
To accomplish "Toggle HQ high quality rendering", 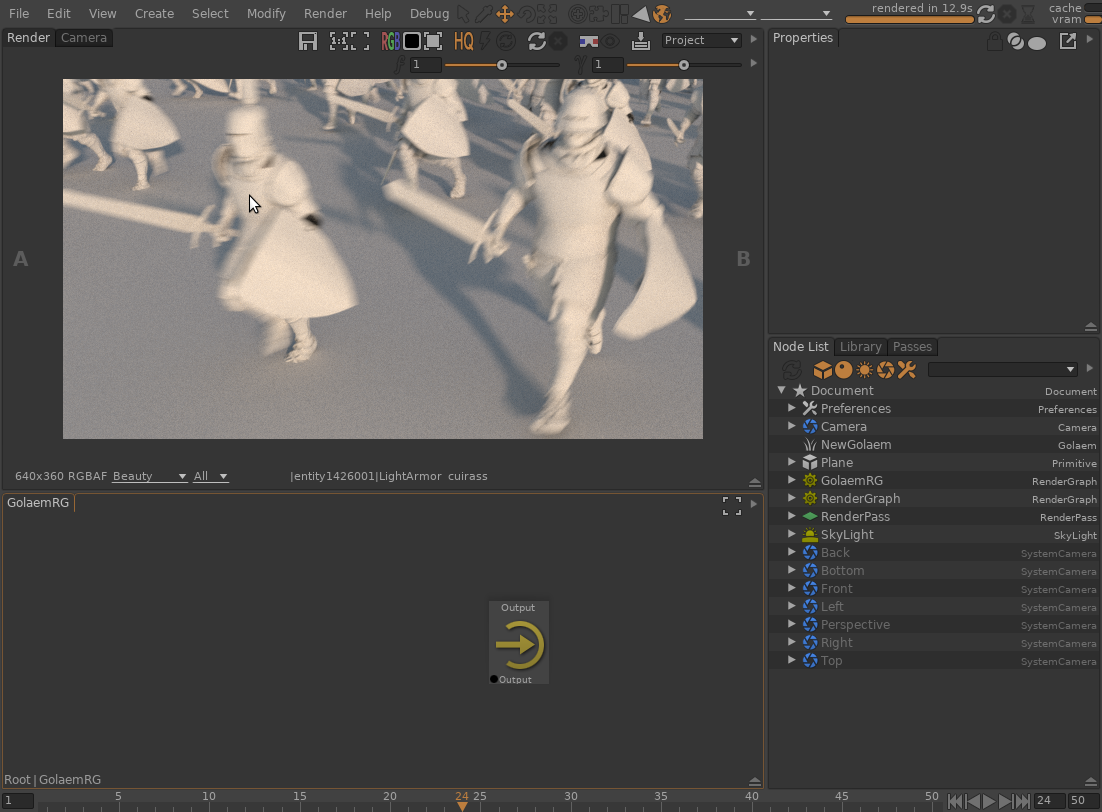I will pos(463,41).
